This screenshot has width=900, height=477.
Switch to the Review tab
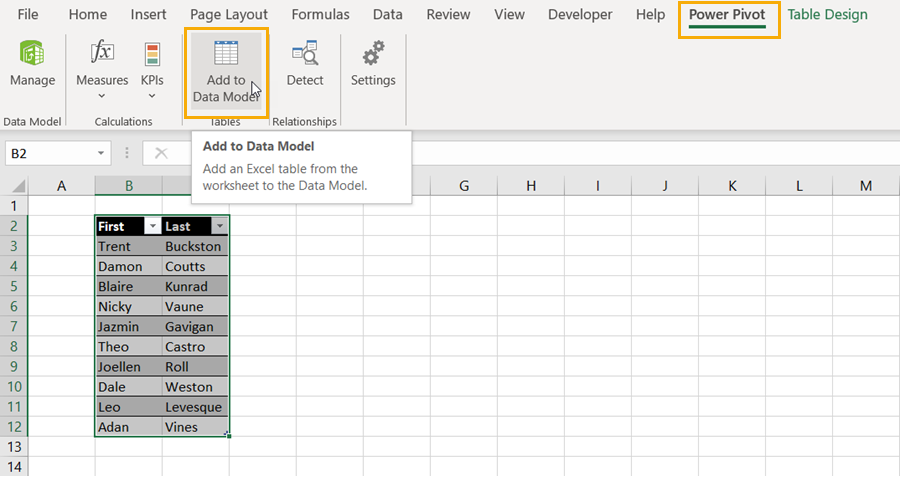coord(448,14)
